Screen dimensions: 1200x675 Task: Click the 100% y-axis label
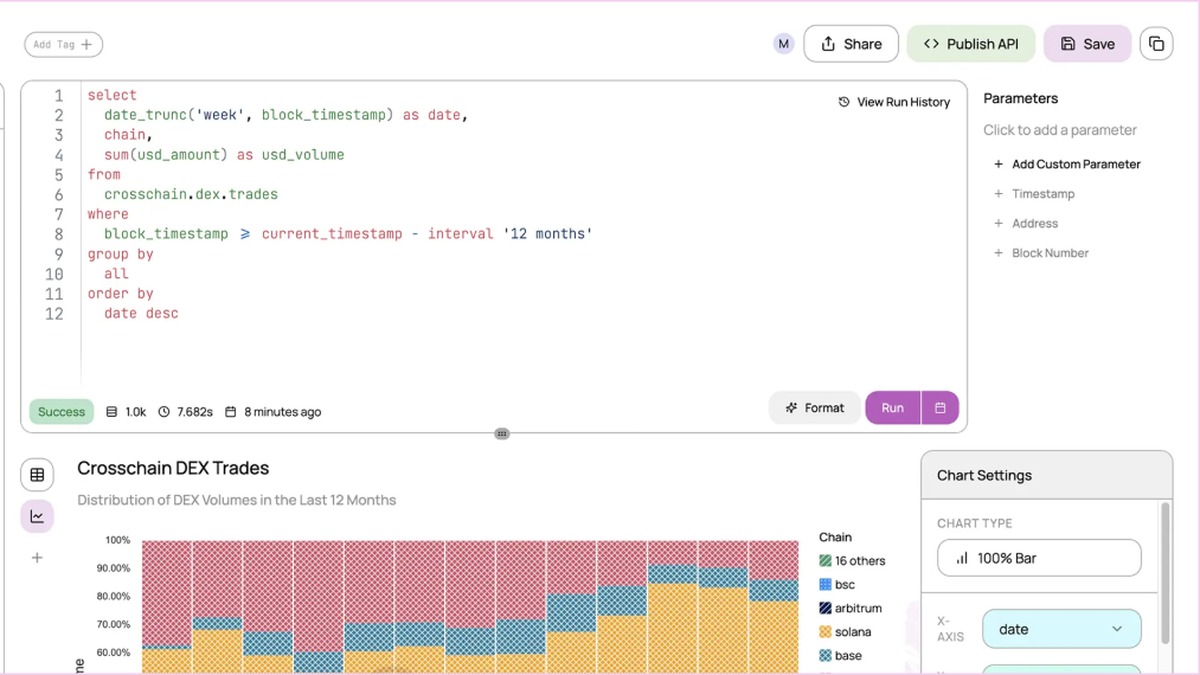[118, 540]
